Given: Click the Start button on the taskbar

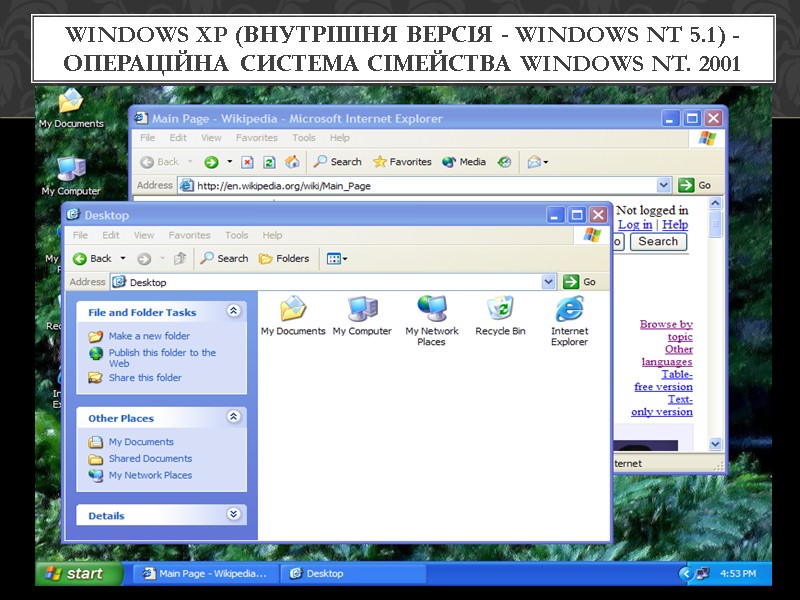Looking at the screenshot, I should [76, 573].
